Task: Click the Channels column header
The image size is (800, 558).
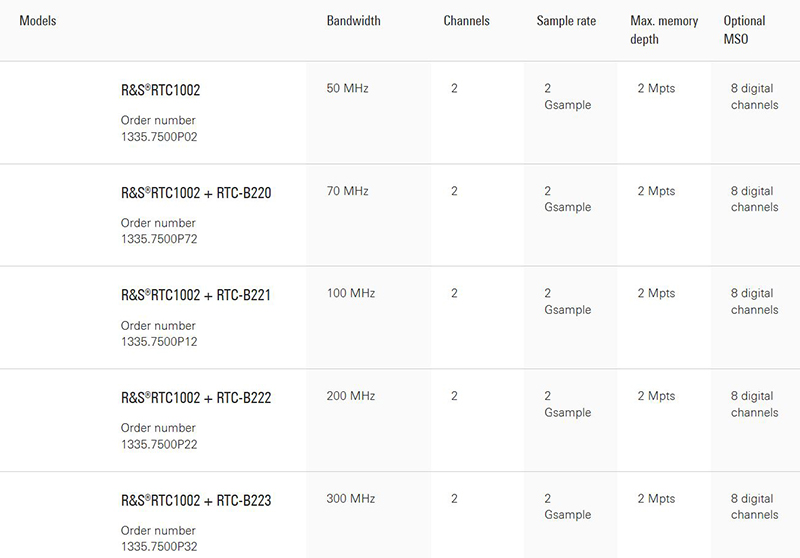Action: [466, 21]
